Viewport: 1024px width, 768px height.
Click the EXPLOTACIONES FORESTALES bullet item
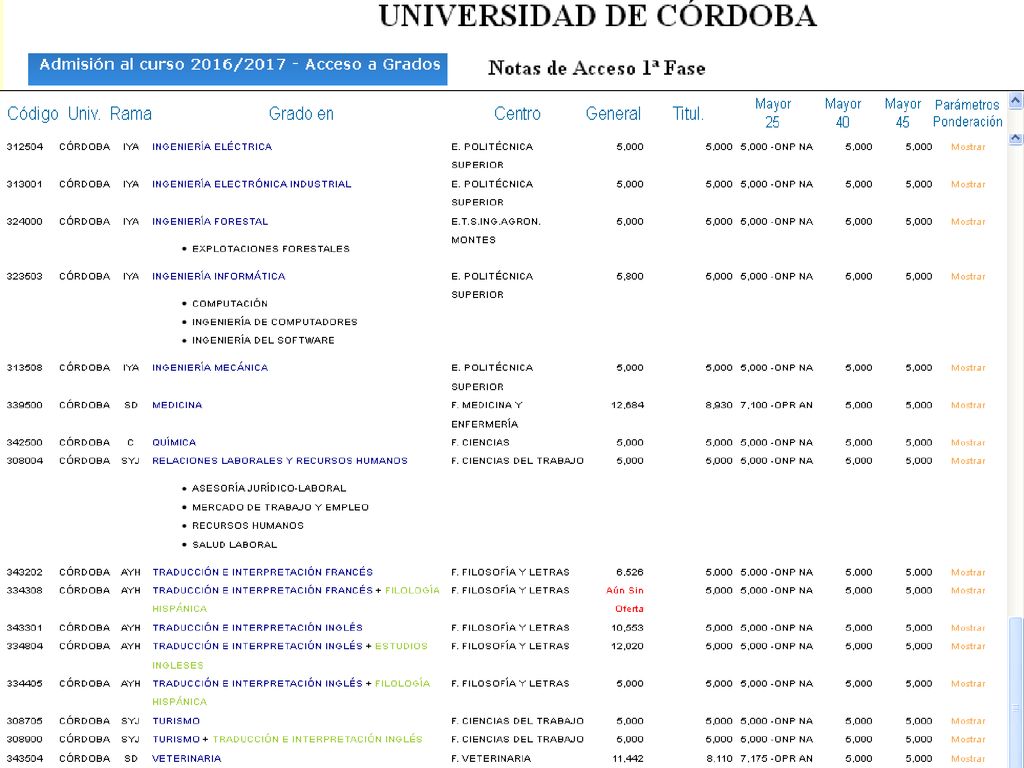[271, 249]
